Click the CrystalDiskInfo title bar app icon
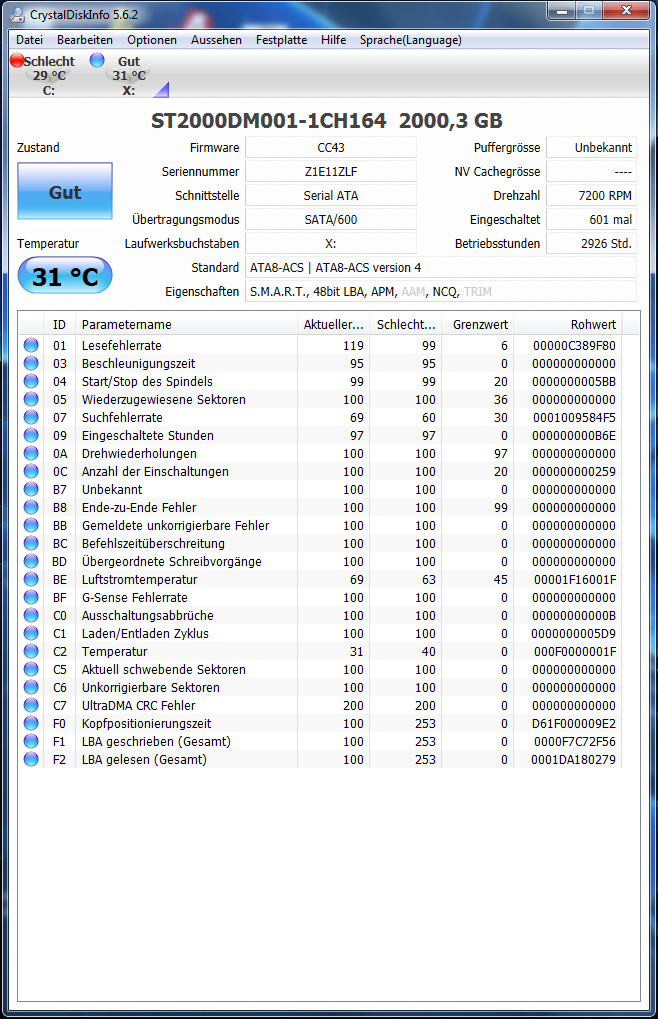 point(18,14)
